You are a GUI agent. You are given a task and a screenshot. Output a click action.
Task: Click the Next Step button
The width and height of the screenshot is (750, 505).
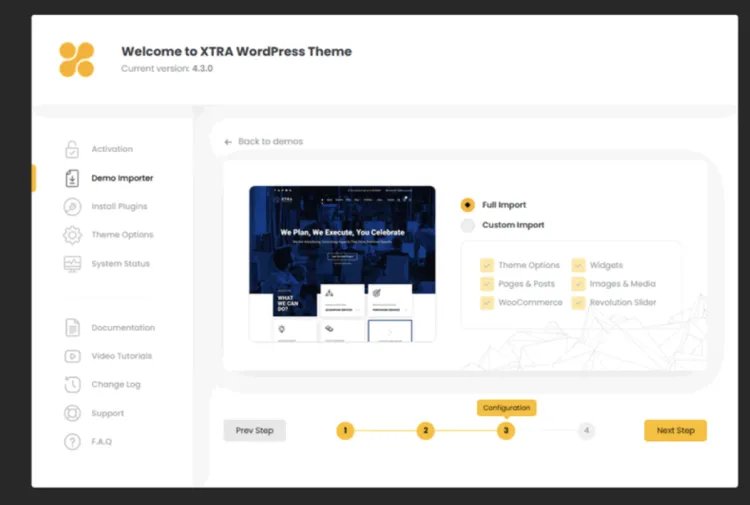click(675, 430)
